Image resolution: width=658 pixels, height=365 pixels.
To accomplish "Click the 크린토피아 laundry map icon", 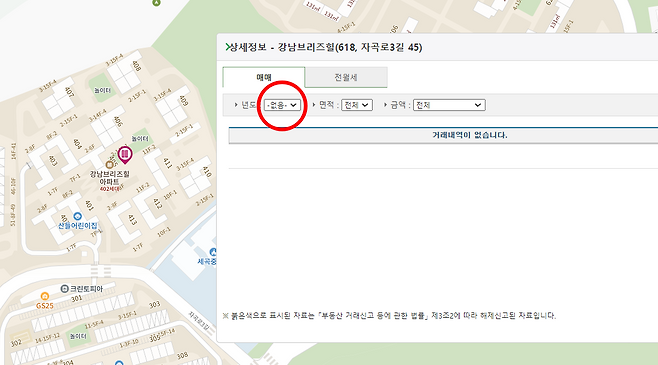I will tap(64, 289).
